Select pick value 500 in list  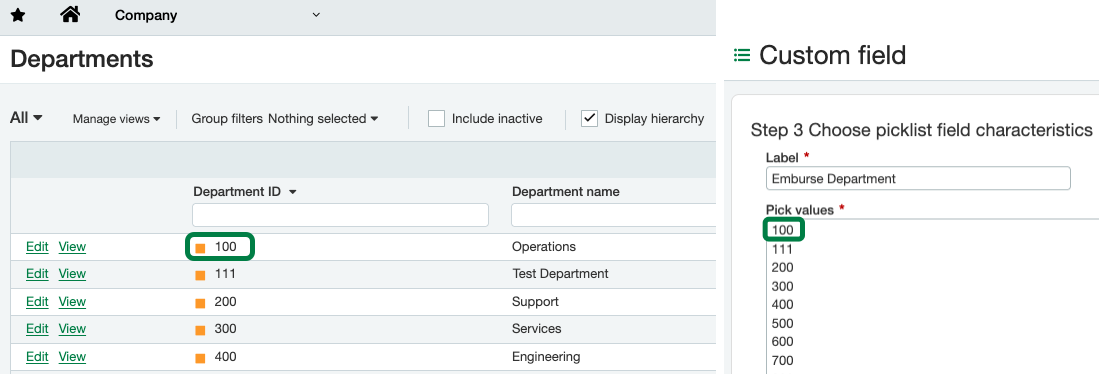(x=782, y=323)
